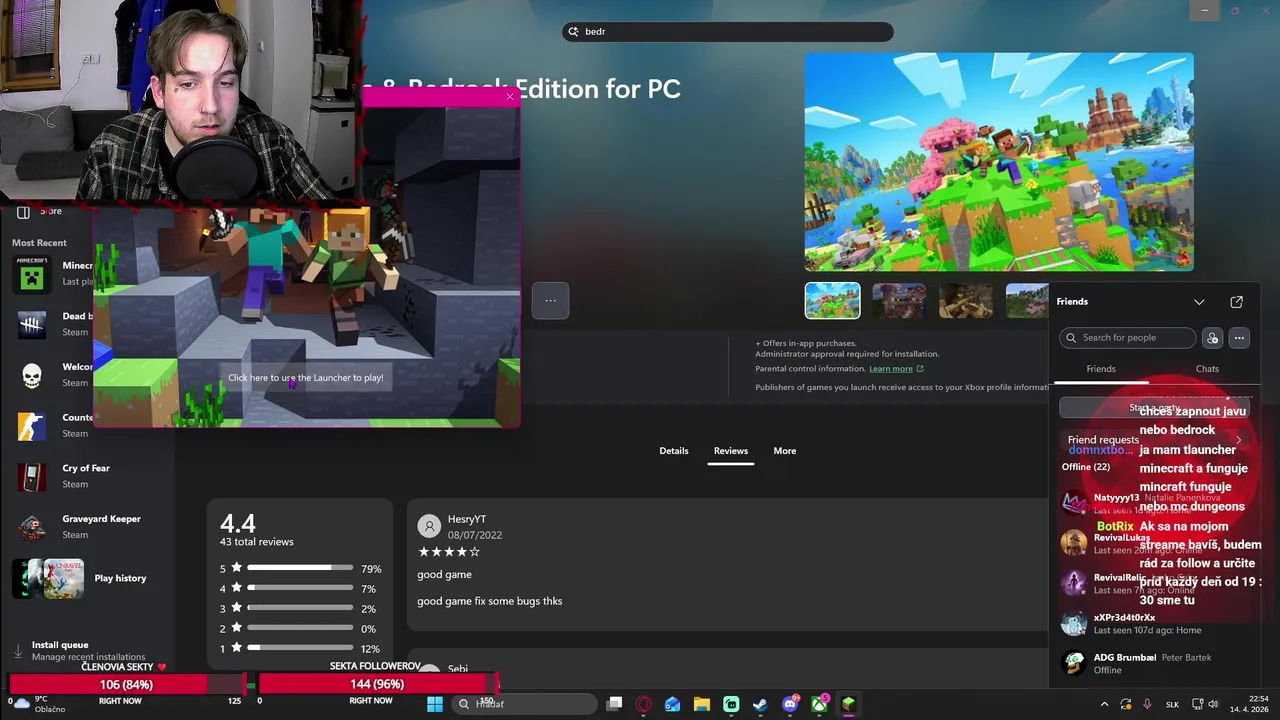
Task: Open Discord from taskbar
Action: tap(790, 704)
